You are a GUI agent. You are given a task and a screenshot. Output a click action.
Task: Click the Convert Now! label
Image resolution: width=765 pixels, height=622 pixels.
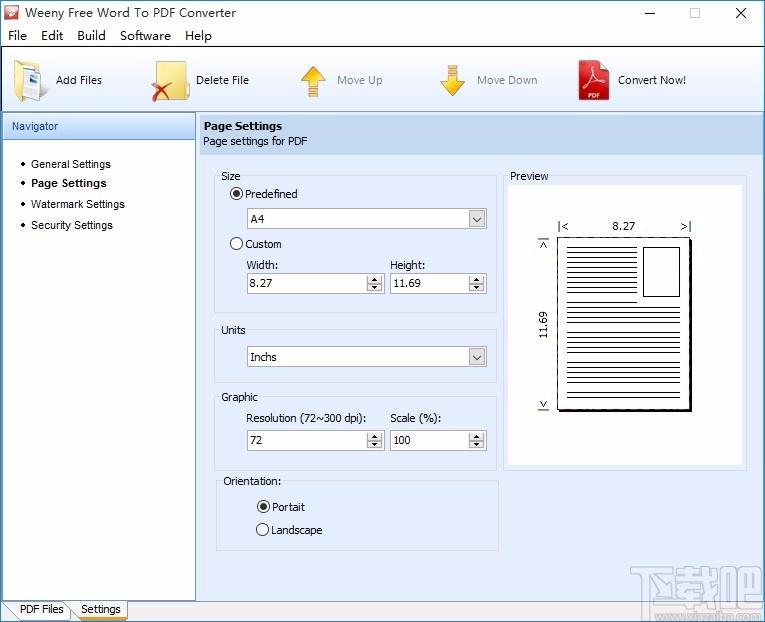(652, 80)
